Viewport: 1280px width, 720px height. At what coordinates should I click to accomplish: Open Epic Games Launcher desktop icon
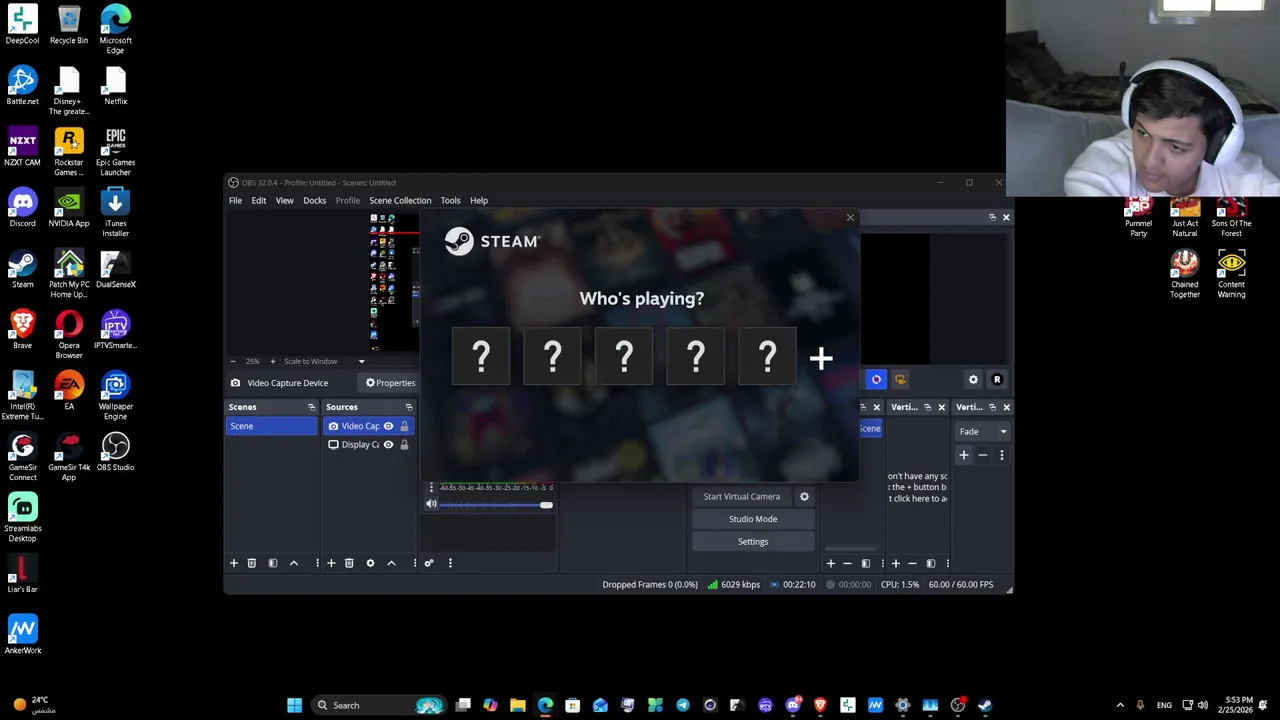point(115,150)
